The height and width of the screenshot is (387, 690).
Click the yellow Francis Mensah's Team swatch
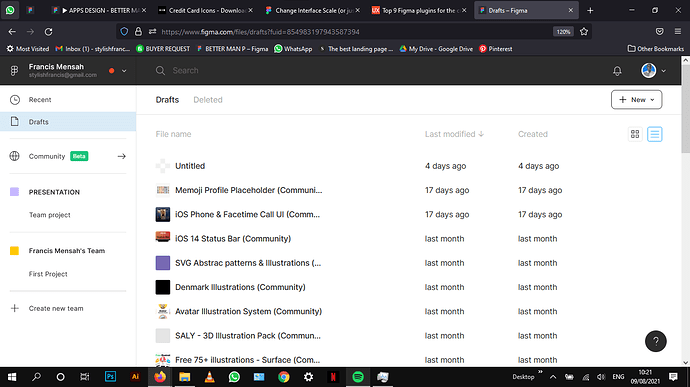coord(14,251)
